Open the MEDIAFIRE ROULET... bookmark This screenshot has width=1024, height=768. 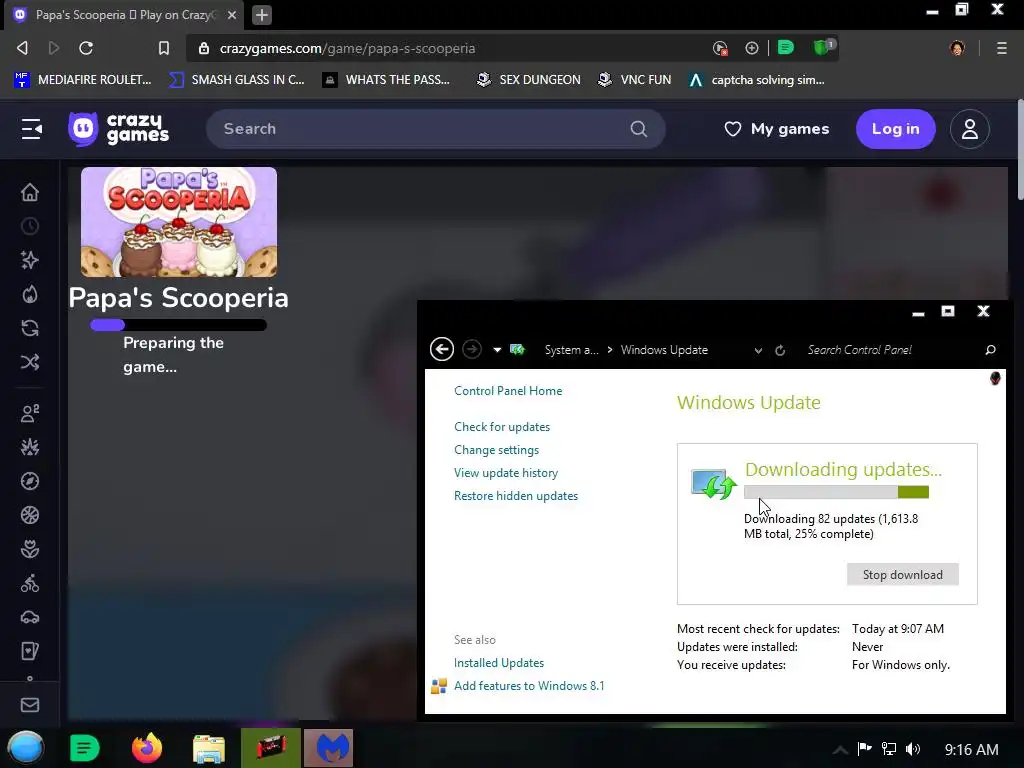click(82, 80)
